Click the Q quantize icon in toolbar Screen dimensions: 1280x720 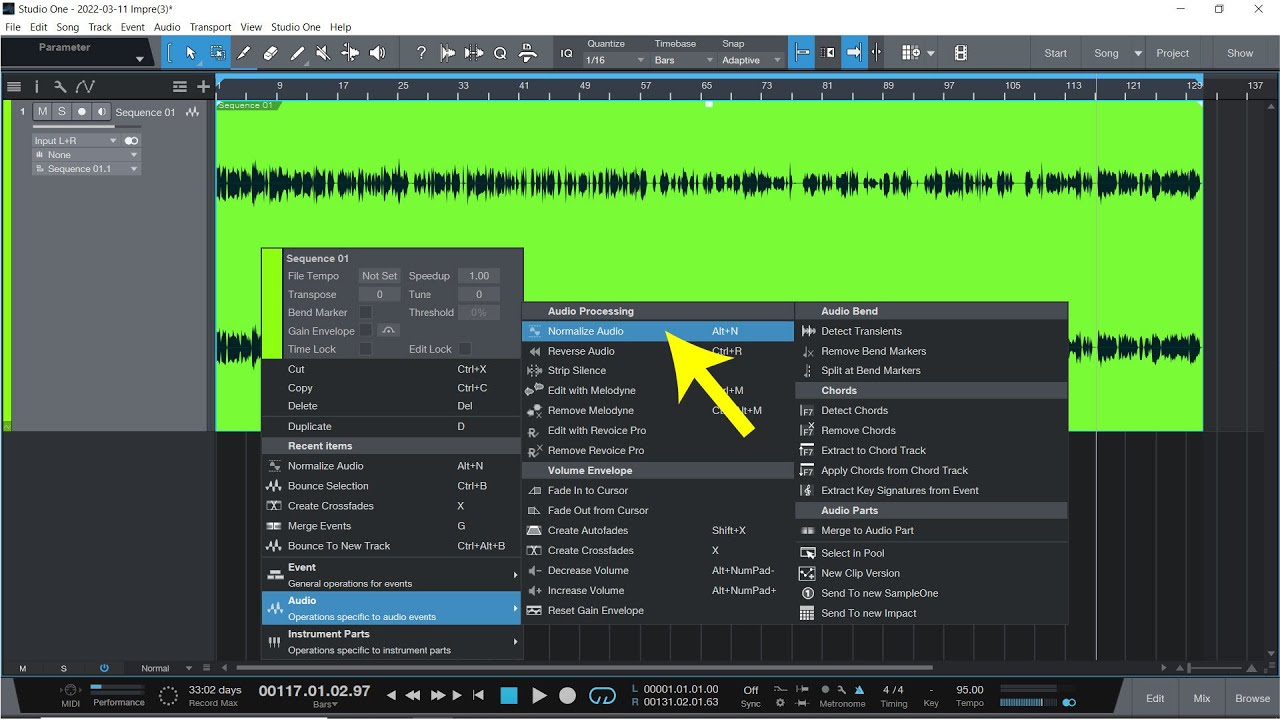(500, 53)
